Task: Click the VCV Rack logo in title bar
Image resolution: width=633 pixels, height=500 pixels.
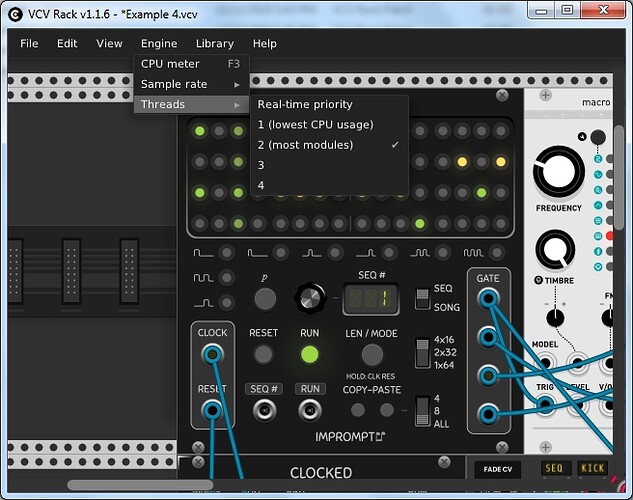Action: (15, 15)
